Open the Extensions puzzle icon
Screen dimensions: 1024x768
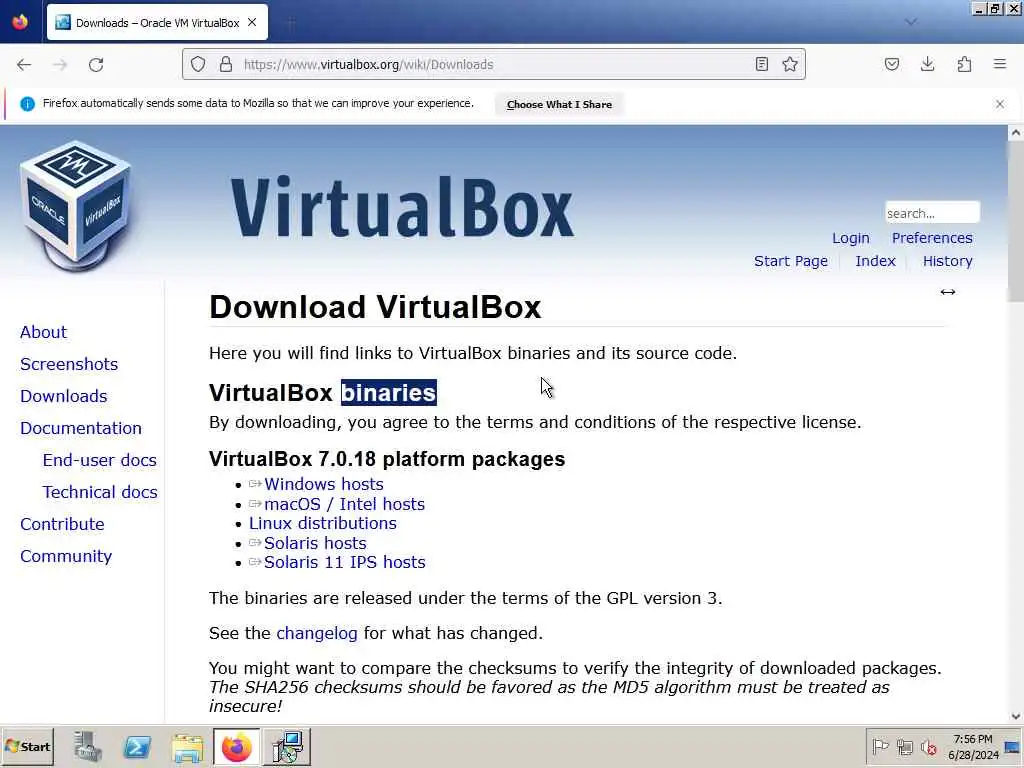pyautogui.click(x=964, y=64)
